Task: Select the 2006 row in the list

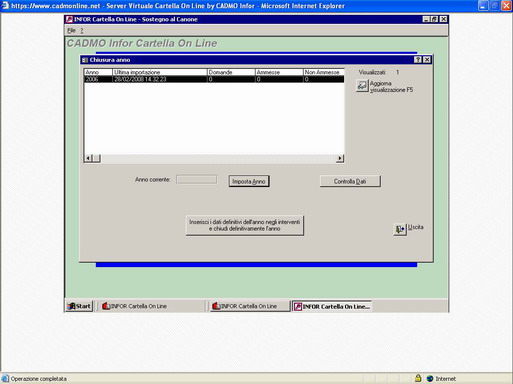Action: [x=214, y=79]
